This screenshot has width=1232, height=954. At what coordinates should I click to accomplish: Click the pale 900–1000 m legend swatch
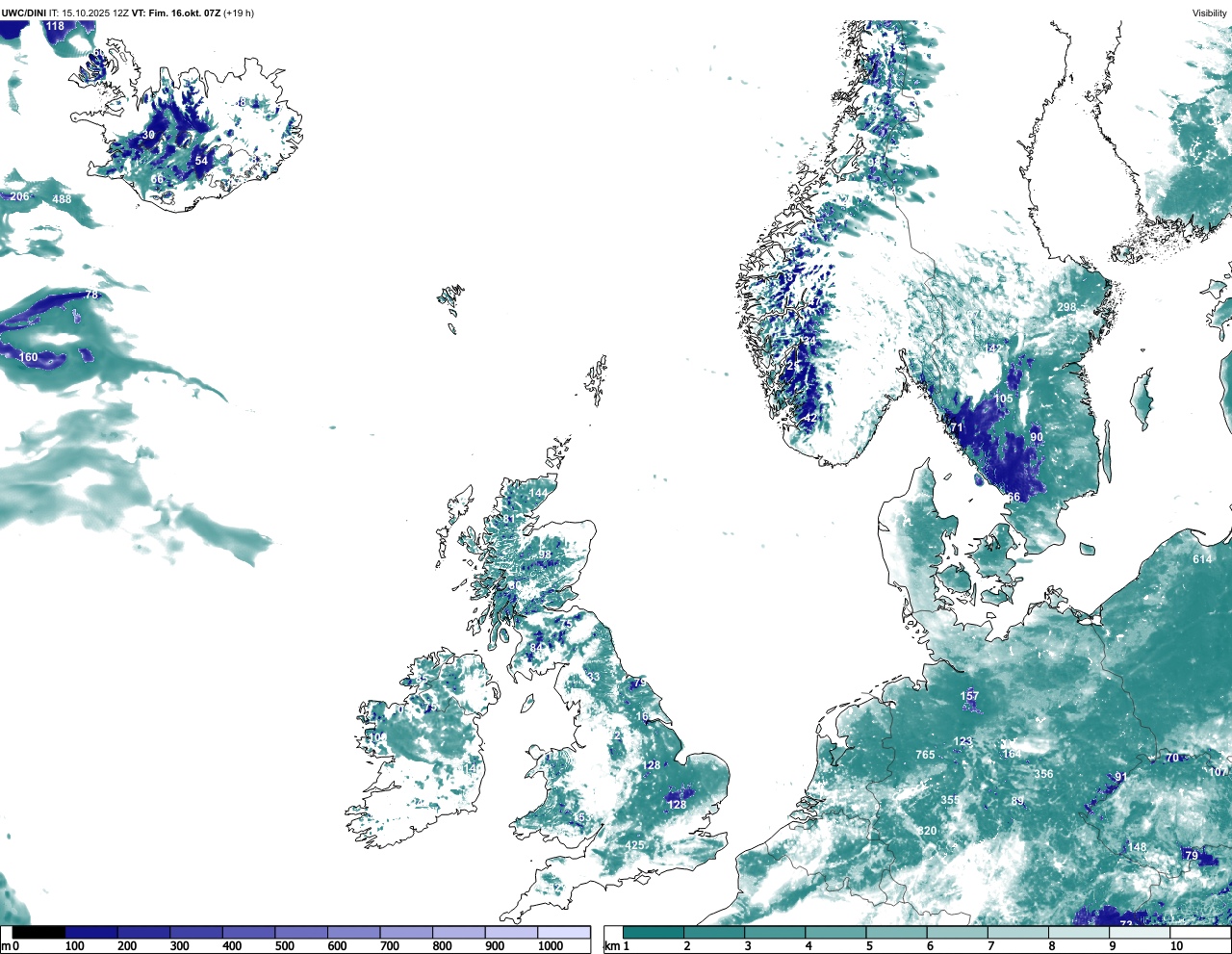511,932
